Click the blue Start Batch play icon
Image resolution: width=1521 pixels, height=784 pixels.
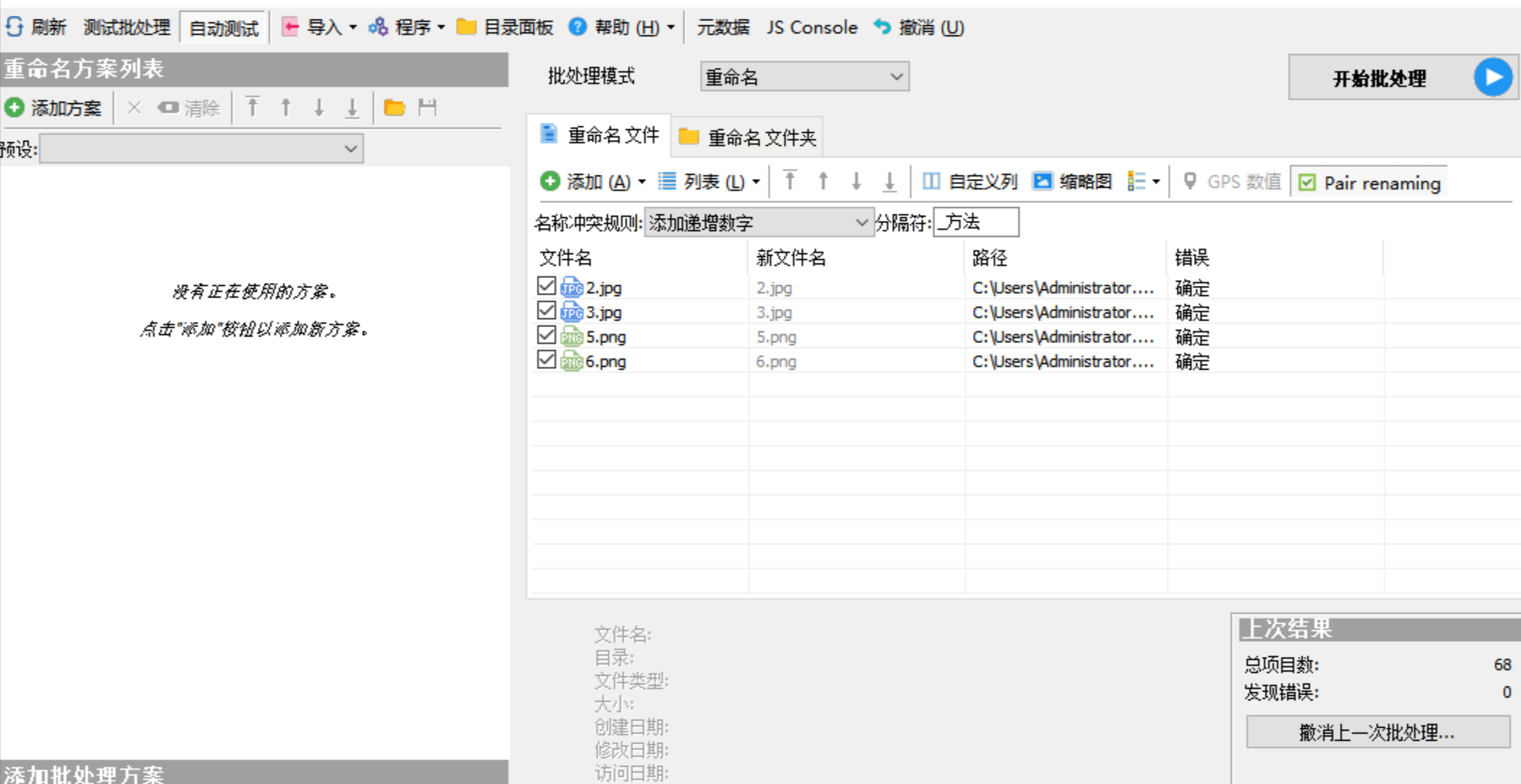1493,77
